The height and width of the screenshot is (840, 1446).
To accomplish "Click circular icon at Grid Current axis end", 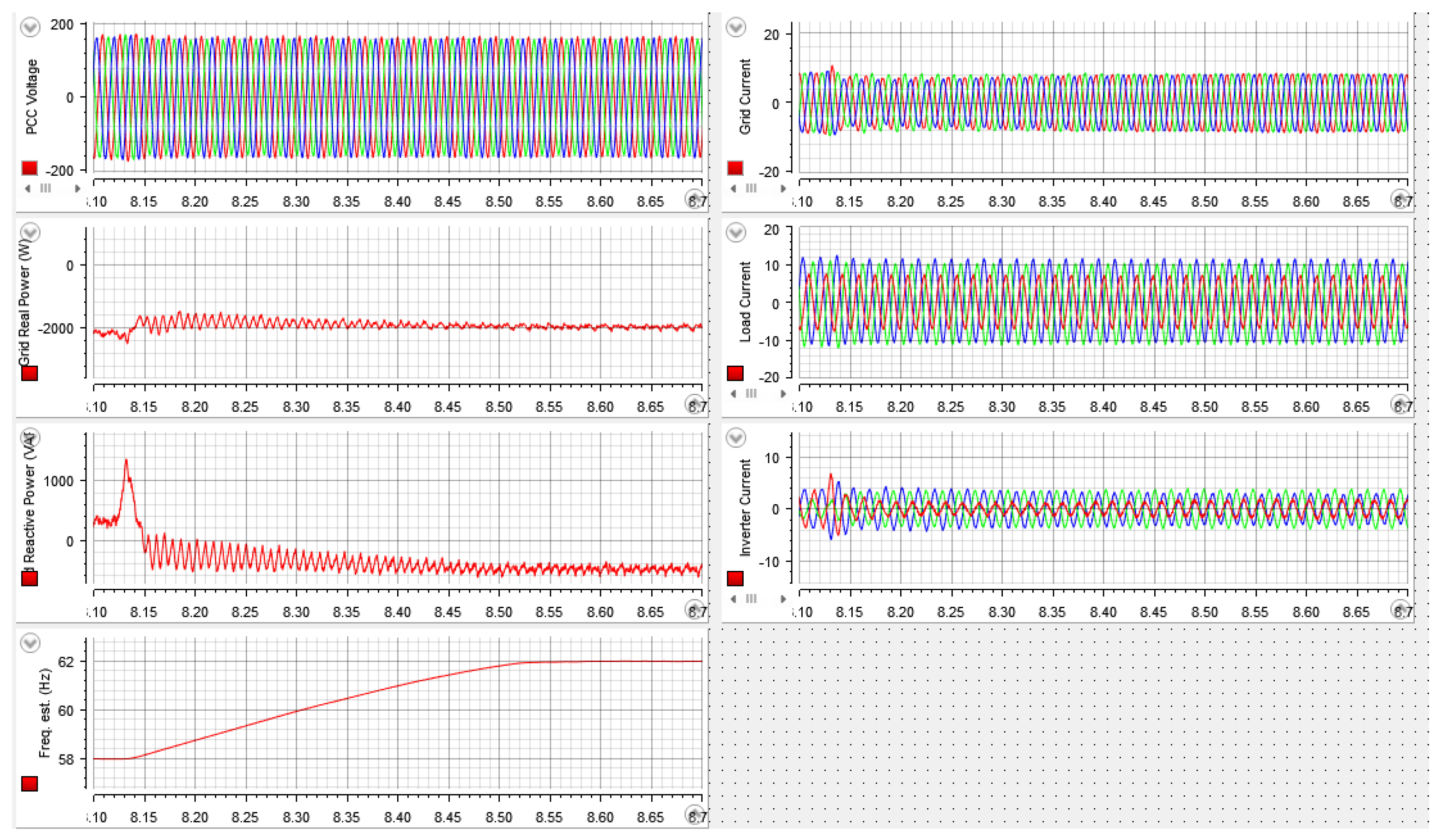I will pyautogui.click(x=1400, y=199).
